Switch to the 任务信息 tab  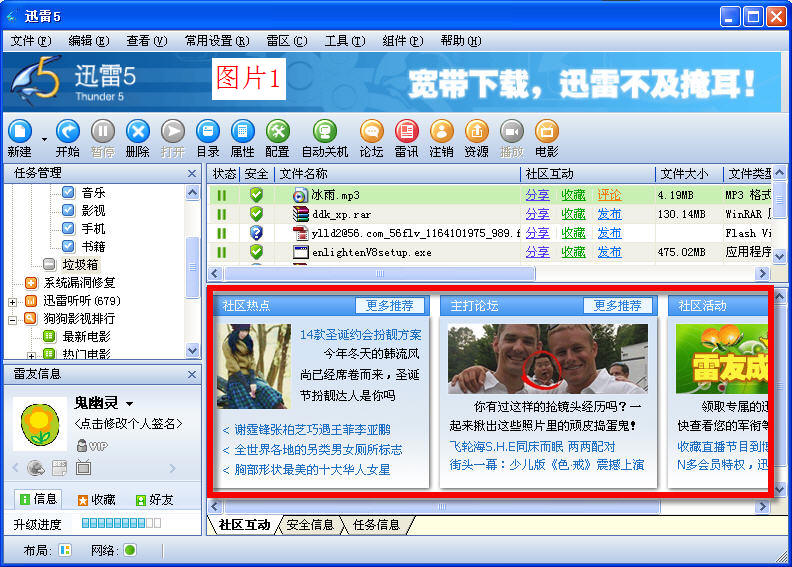tap(376, 525)
